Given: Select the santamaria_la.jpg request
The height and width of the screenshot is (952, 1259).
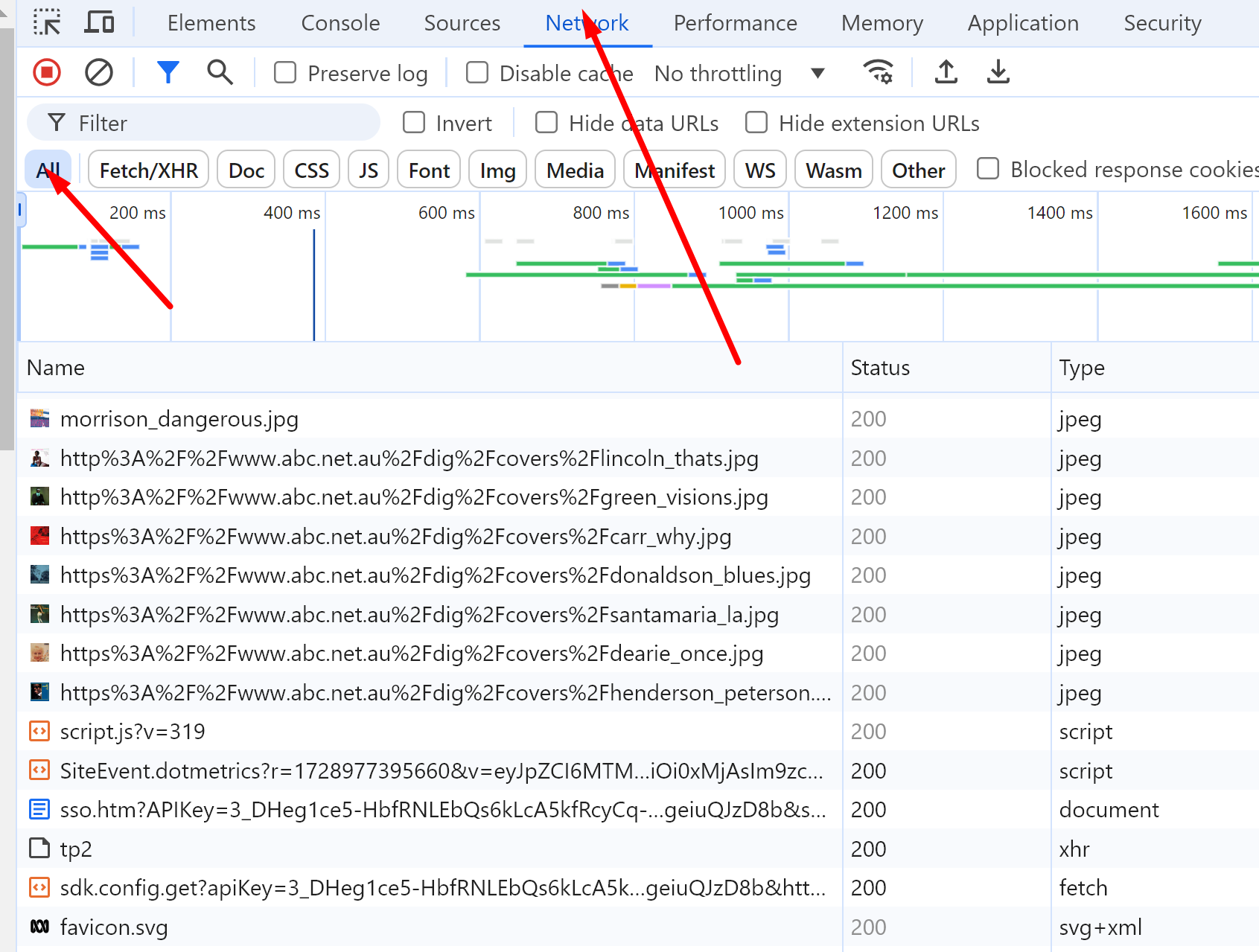Looking at the screenshot, I should [x=638, y=614].
